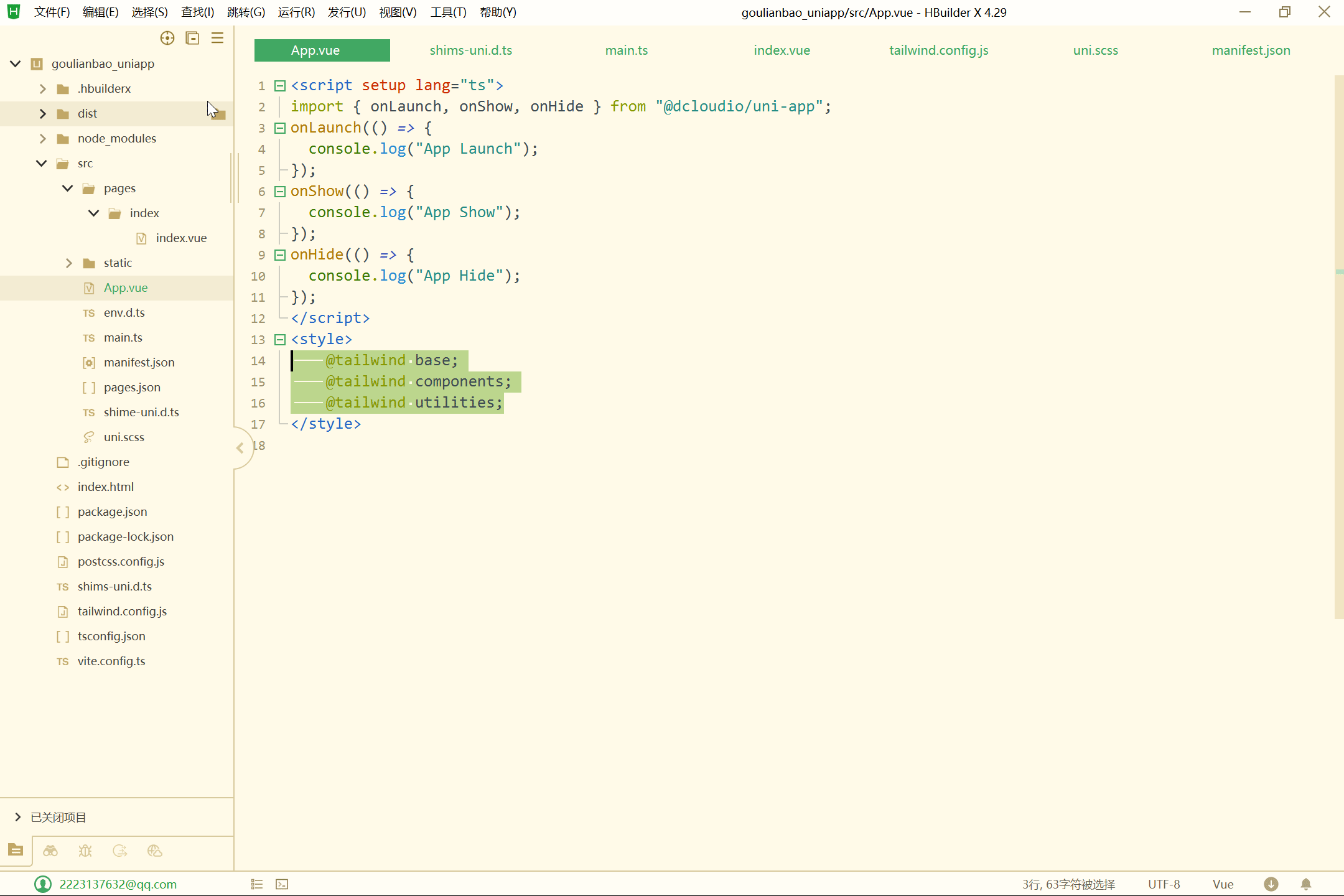The width and height of the screenshot is (1344, 896).
Task: Collapse the src folder
Action: [42, 164]
